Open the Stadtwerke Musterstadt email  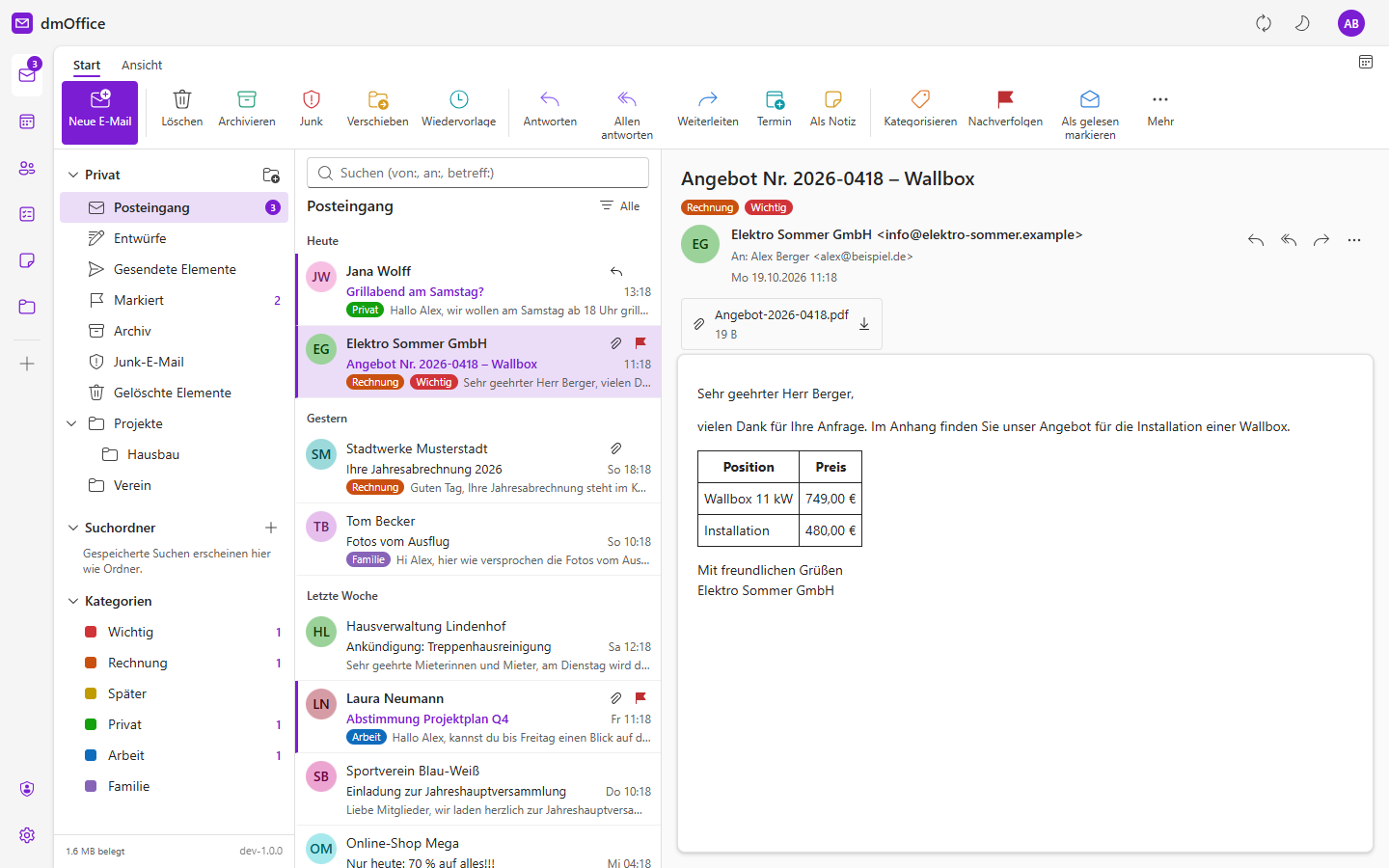click(478, 468)
